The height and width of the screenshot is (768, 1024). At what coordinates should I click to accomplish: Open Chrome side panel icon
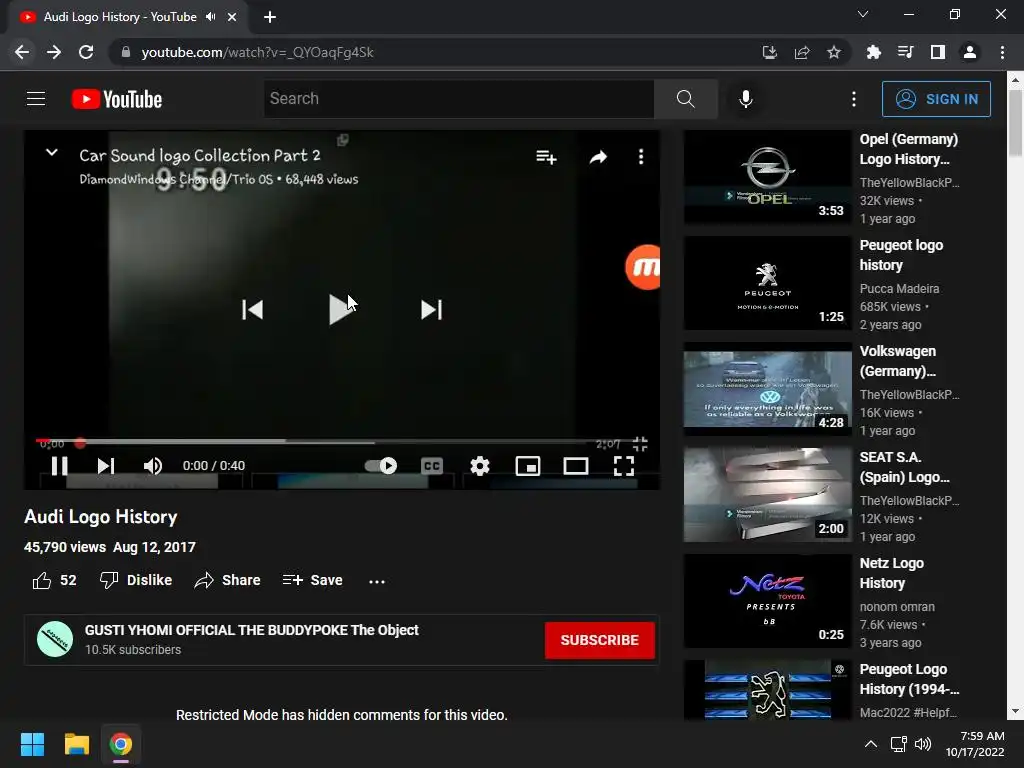coord(938,52)
